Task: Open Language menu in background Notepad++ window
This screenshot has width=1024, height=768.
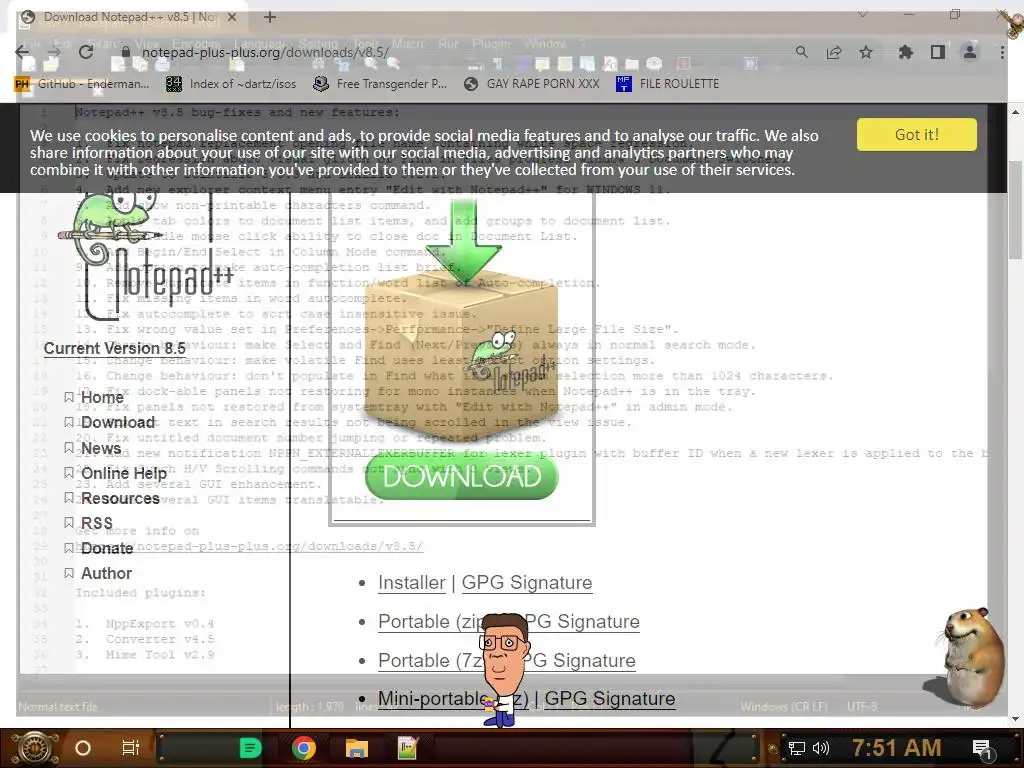Action: click(260, 44)
